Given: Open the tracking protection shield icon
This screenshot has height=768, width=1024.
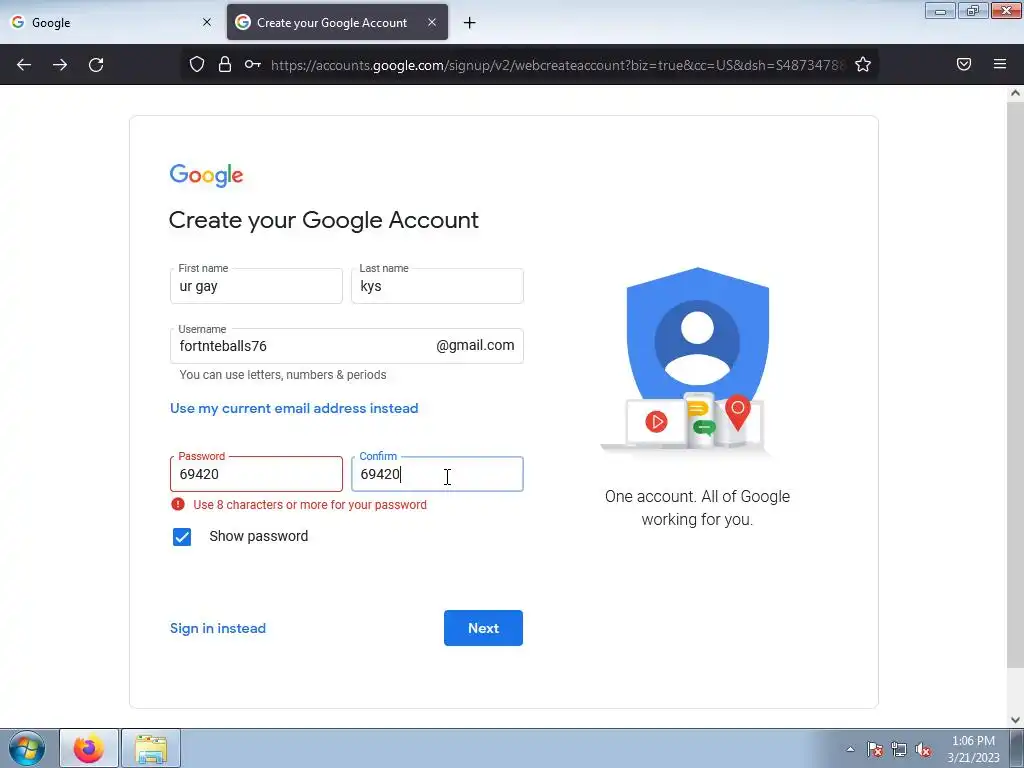Looking at the screenshot, I should [197, 64].
